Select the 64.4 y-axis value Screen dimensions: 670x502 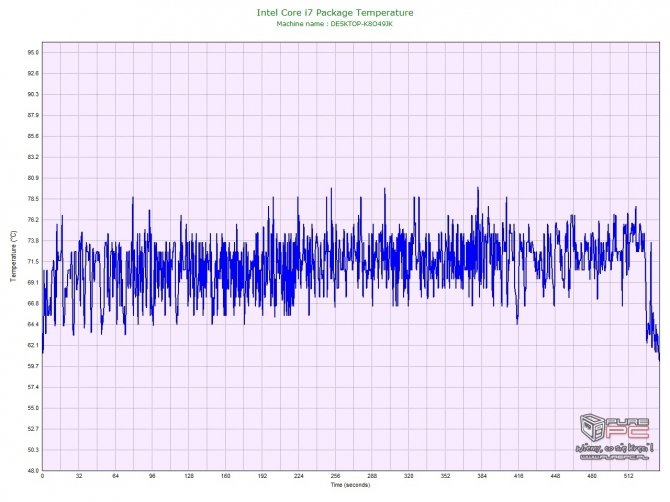(33, 325)
